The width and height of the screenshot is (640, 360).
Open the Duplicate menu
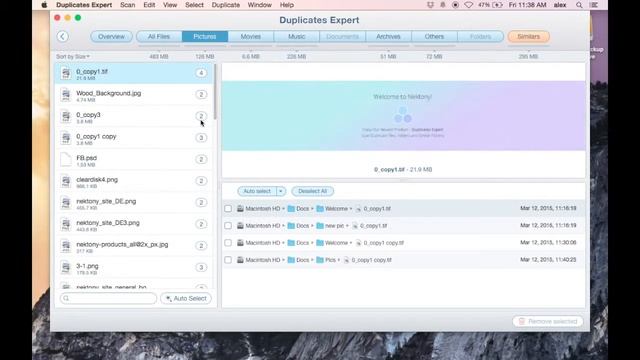(226, 5)
